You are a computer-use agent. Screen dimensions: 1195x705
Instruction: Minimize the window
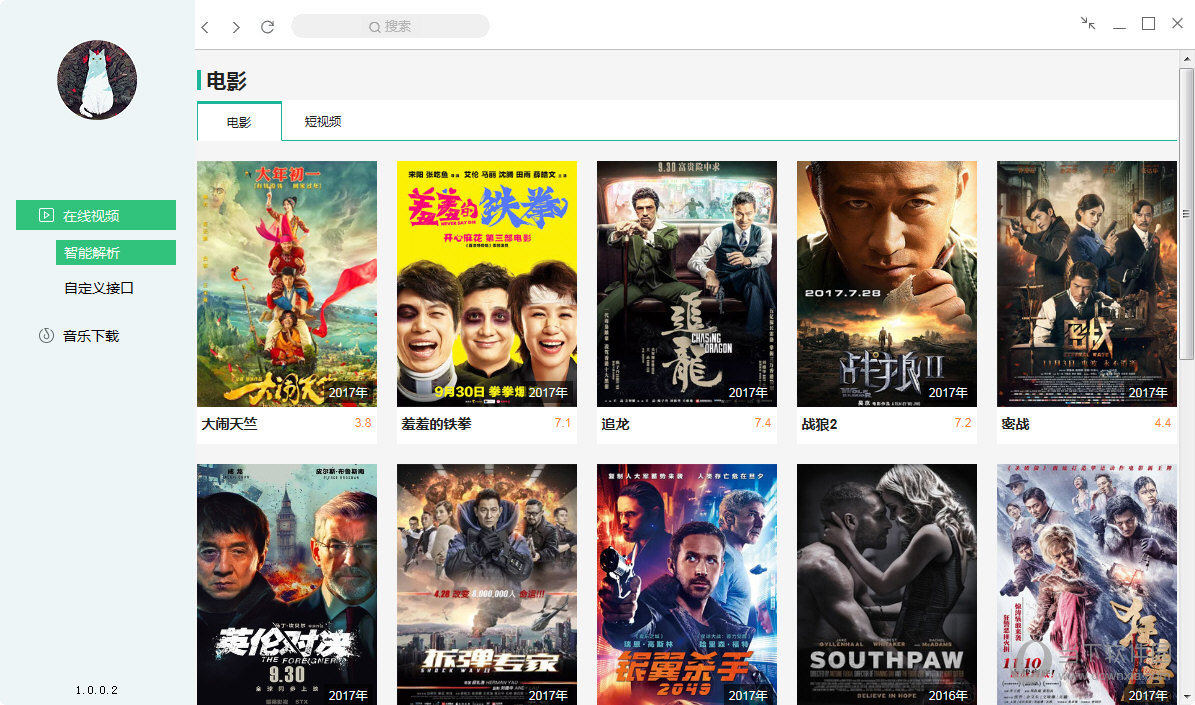pos(1119,27)
